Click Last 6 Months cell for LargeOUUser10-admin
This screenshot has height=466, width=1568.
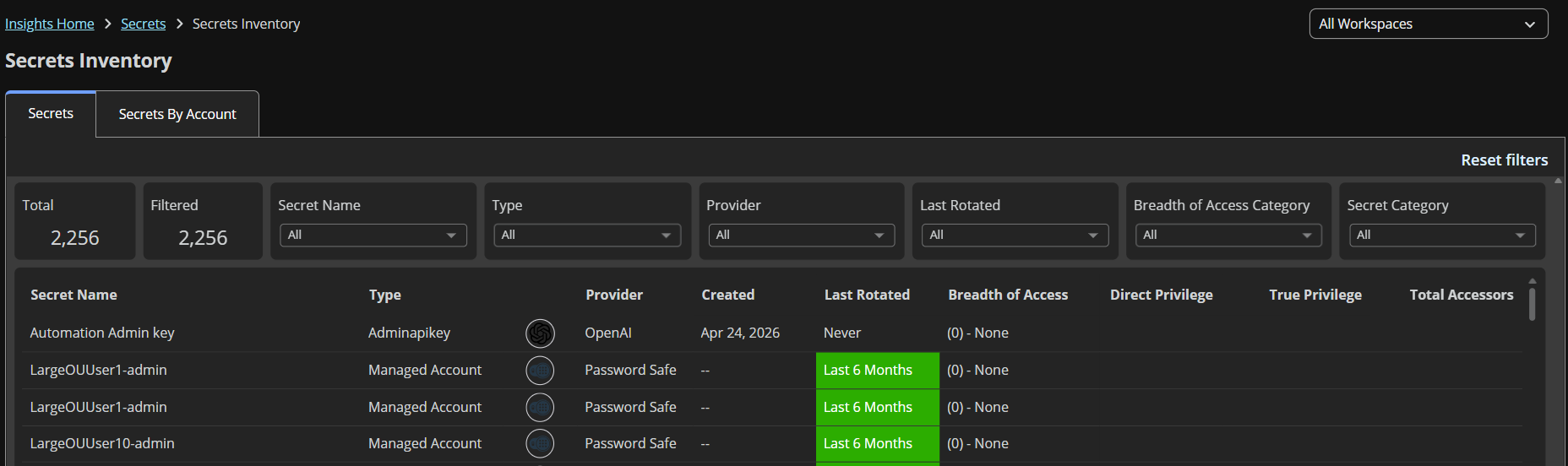[x=878, y=444]
